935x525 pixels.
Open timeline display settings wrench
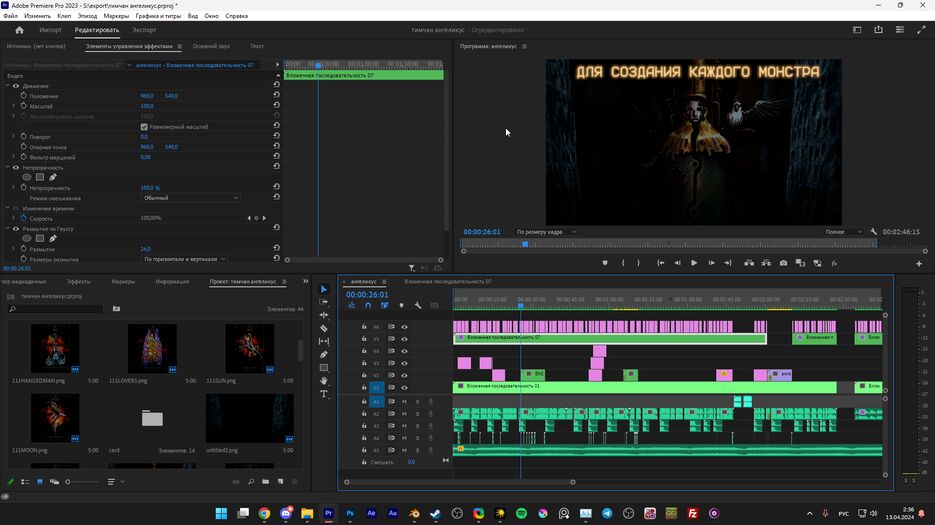pyautogui.click(x=417, y=305)
